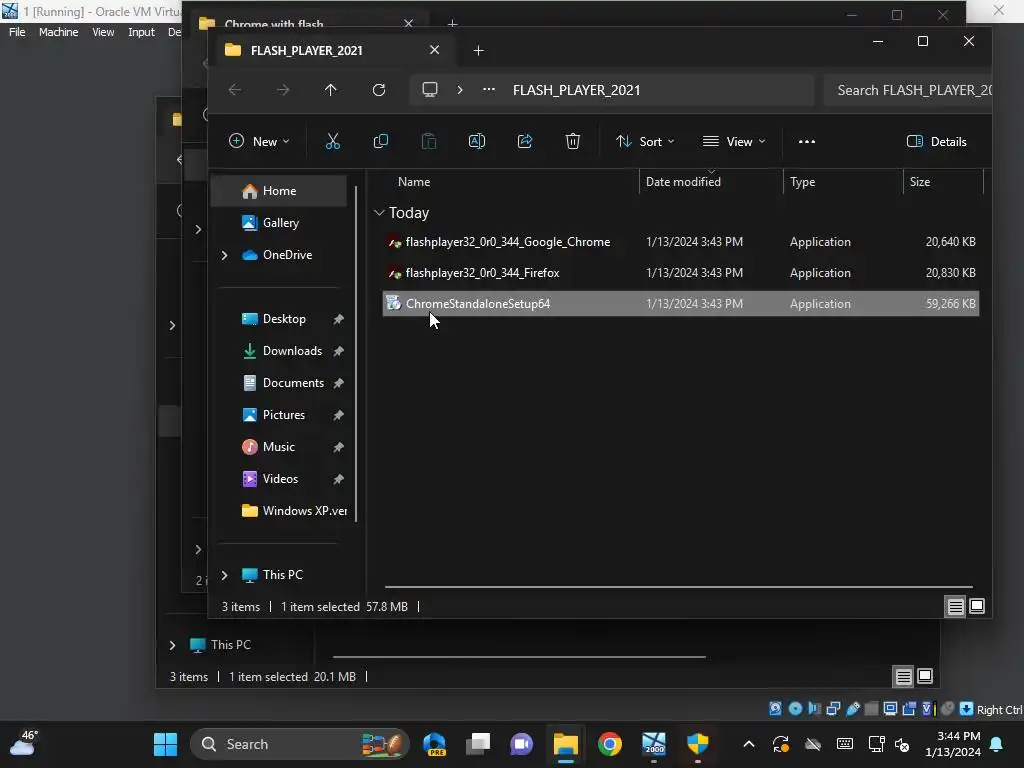Viewport: 1024px width, 768px height.
Task: Expand OneDrive in navigation pane
Action: 225,255
